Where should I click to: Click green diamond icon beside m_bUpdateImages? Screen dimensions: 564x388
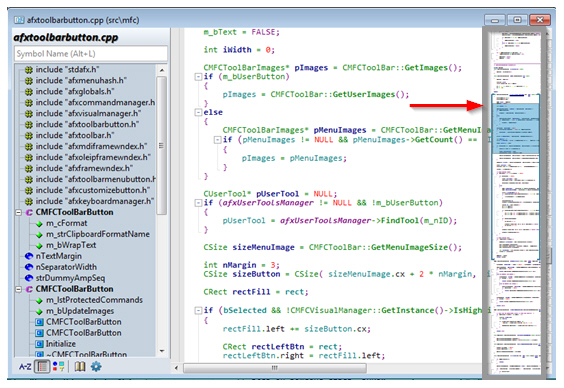click(x=39, y=311)
